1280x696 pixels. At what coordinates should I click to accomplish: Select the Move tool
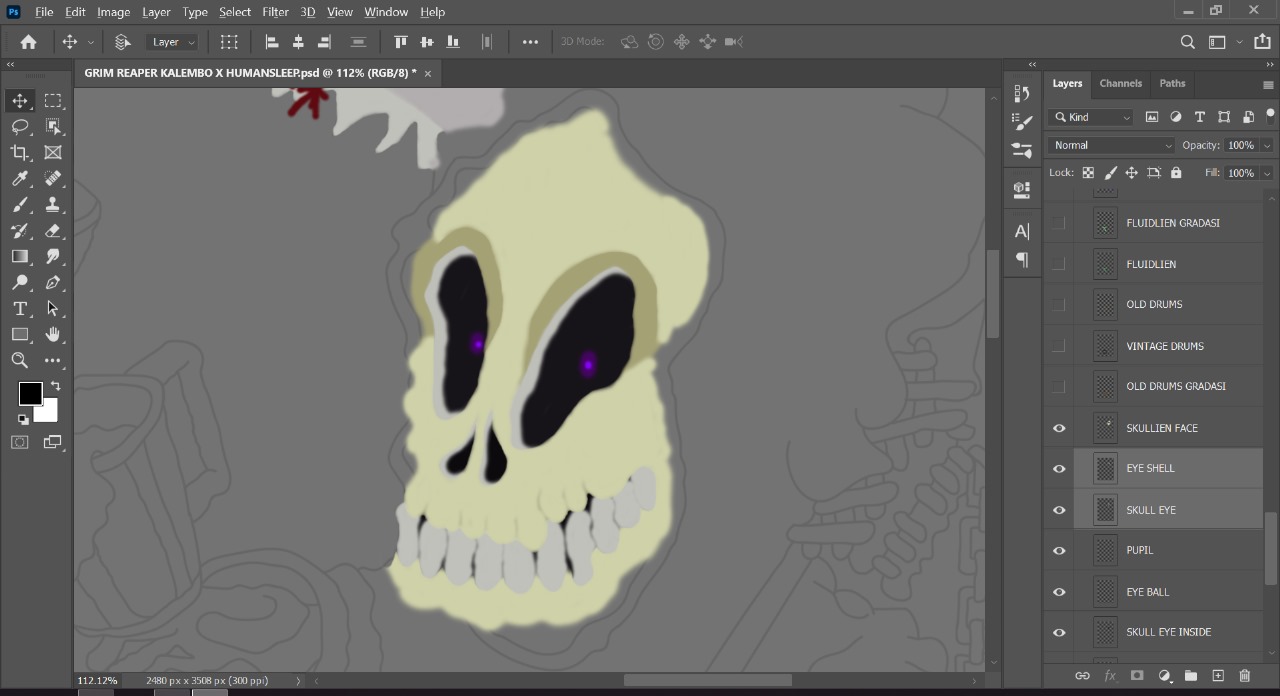click(20, 100)
